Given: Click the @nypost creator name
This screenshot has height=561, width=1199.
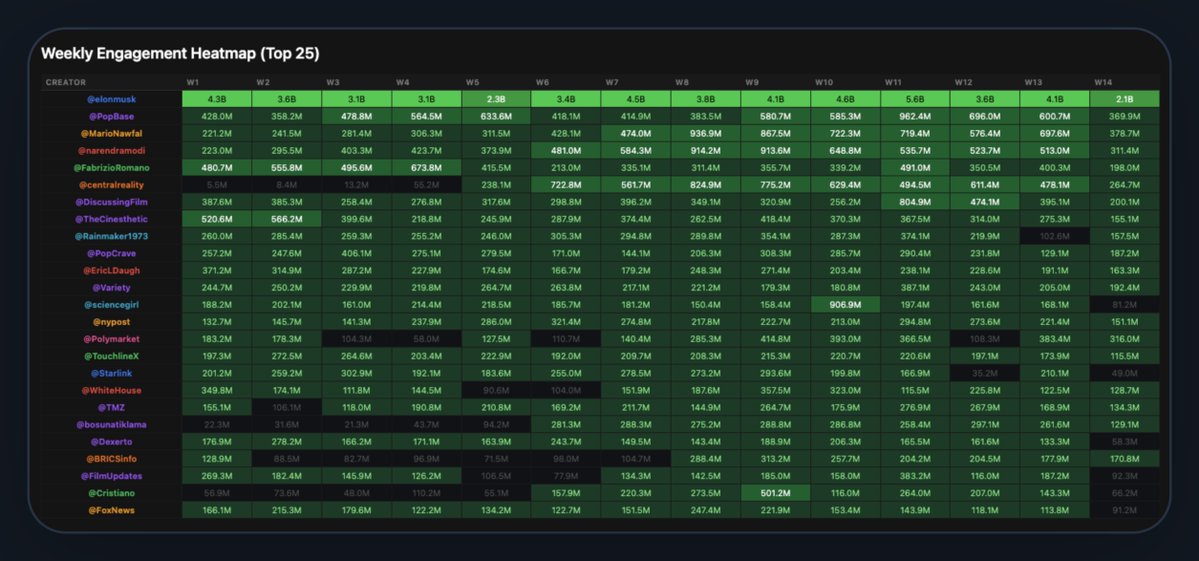Looking at the screenshot, I should [x=112, y=322].
